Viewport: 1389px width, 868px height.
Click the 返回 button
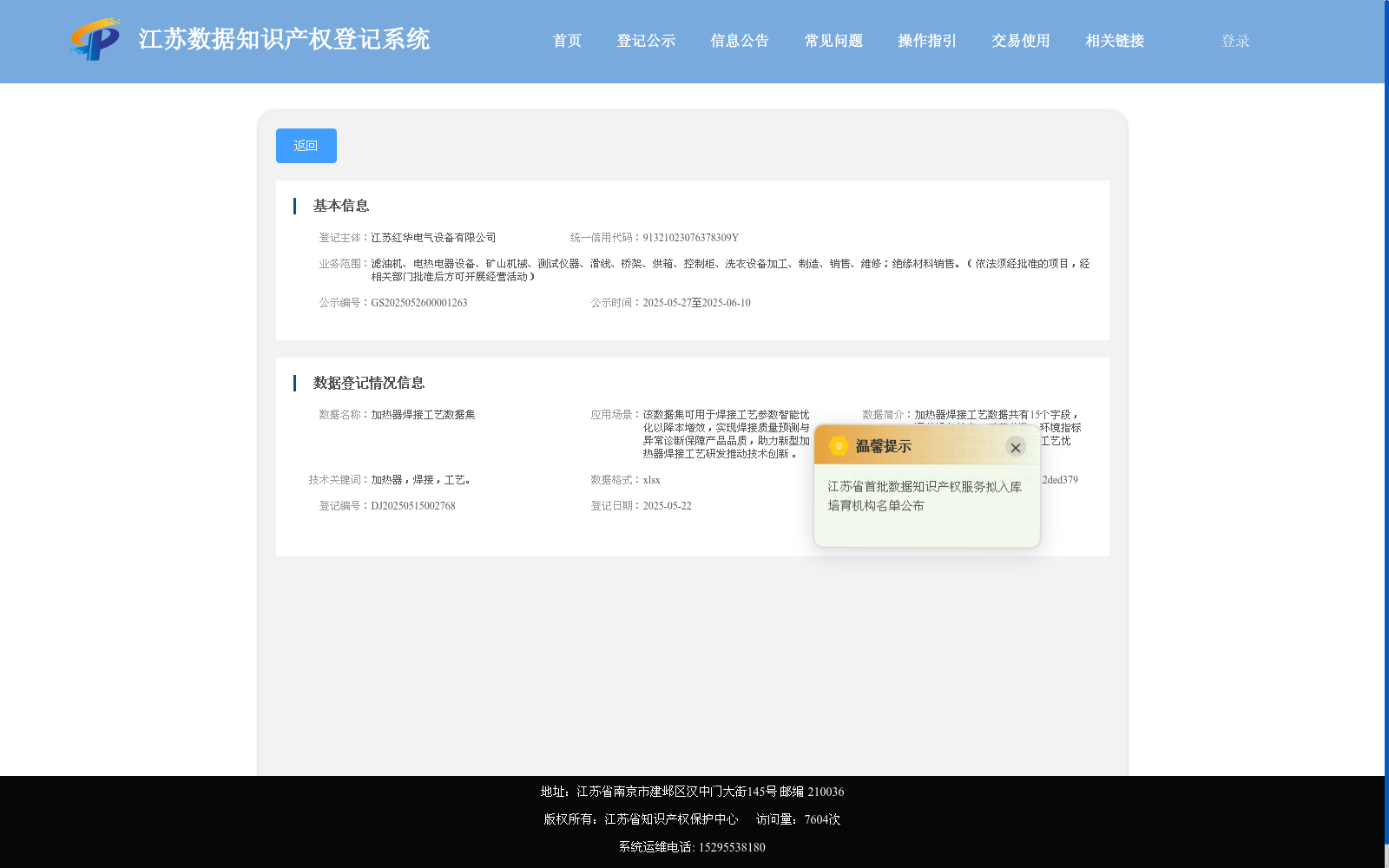pyautogui.click(x=306, y=146)
